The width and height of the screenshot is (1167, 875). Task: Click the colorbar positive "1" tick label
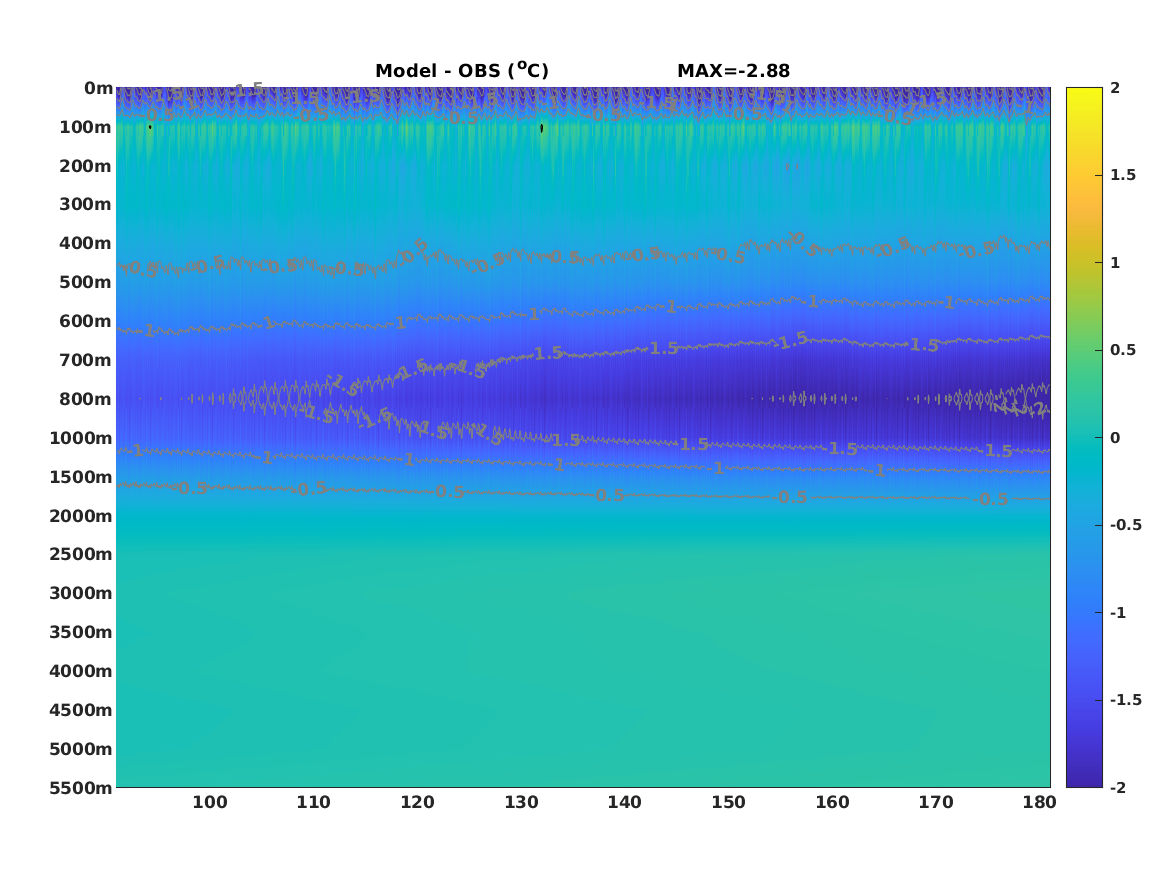(x=1115, y=263)
